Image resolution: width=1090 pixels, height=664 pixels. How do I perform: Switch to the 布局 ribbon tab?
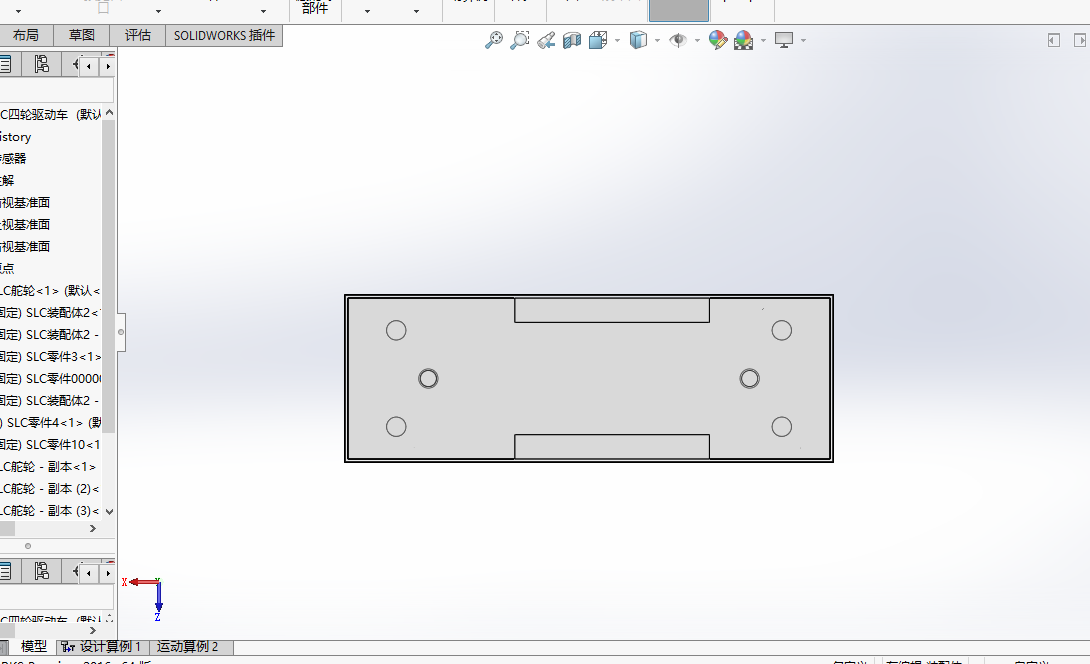[26, 35]
